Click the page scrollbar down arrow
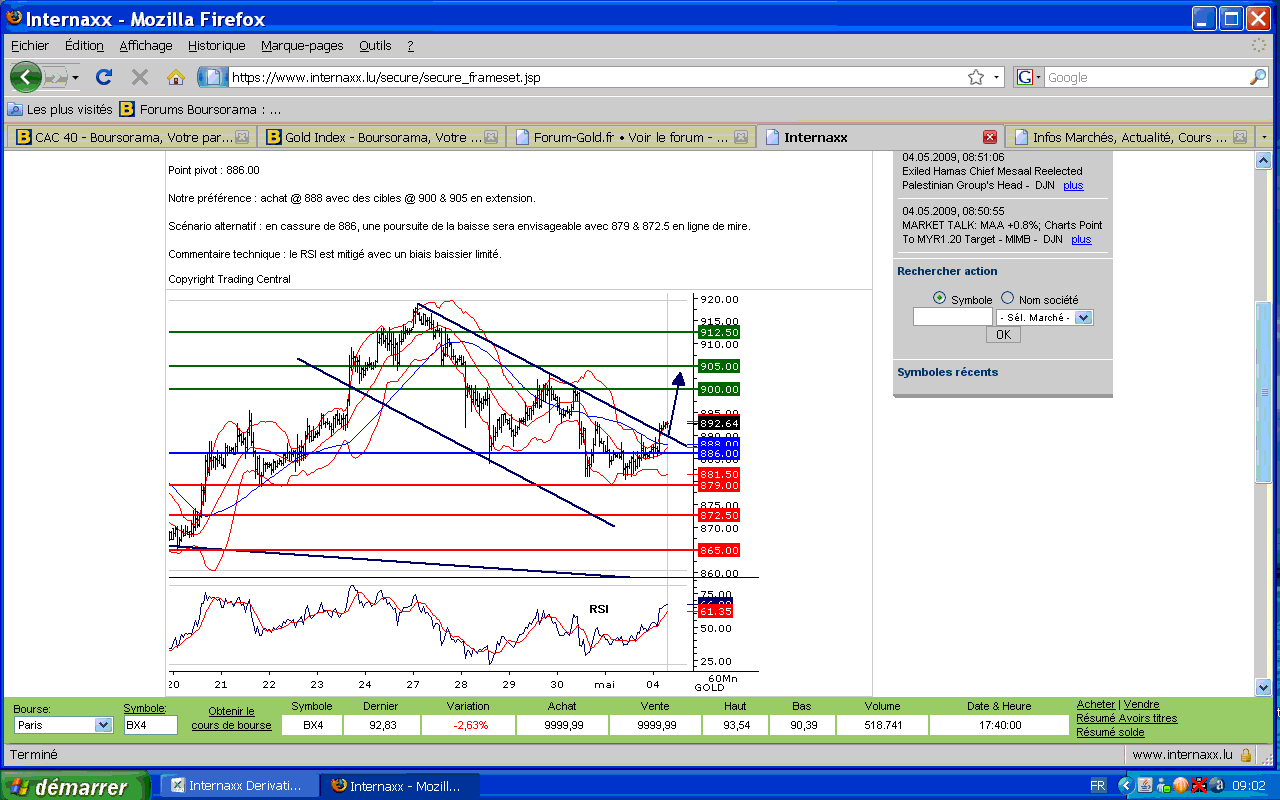This screenshot has height=800, width=1280. 1263,687
